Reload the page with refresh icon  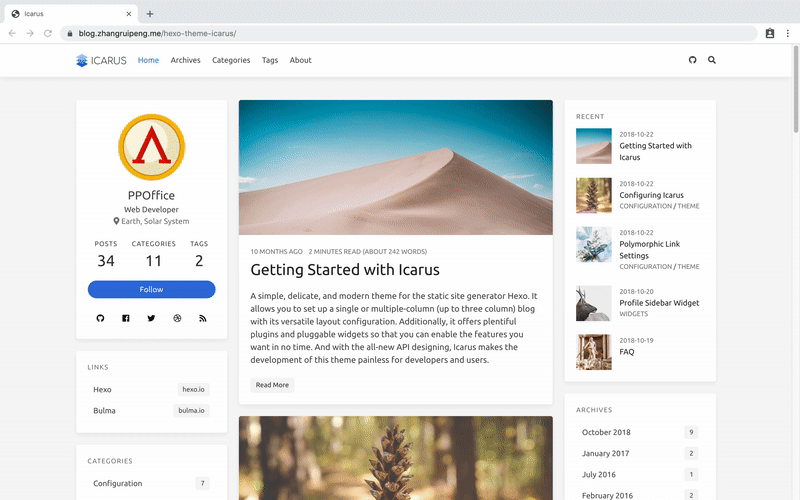coord(48,33)
